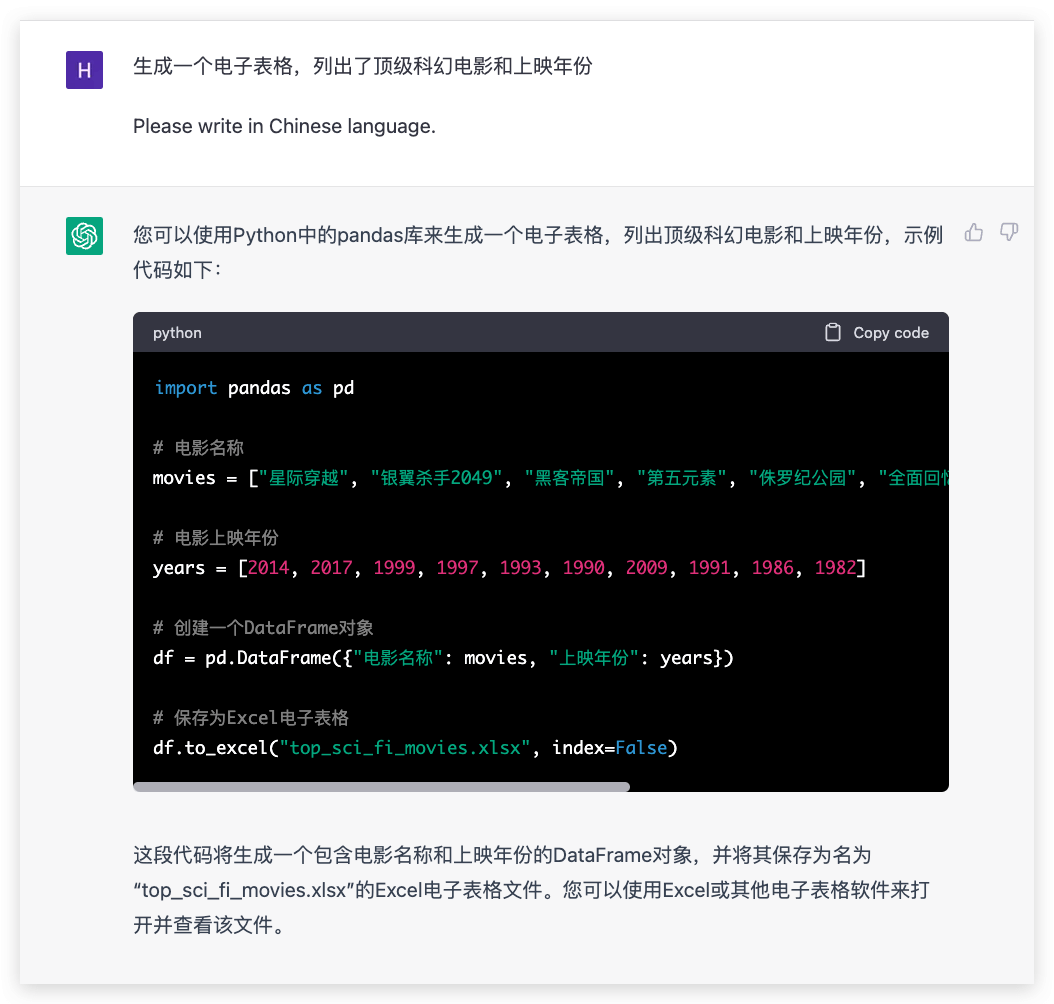This screenshot has height=1004, width=1054.
Task: Click the index=False argument
Action: click(610, 748)
